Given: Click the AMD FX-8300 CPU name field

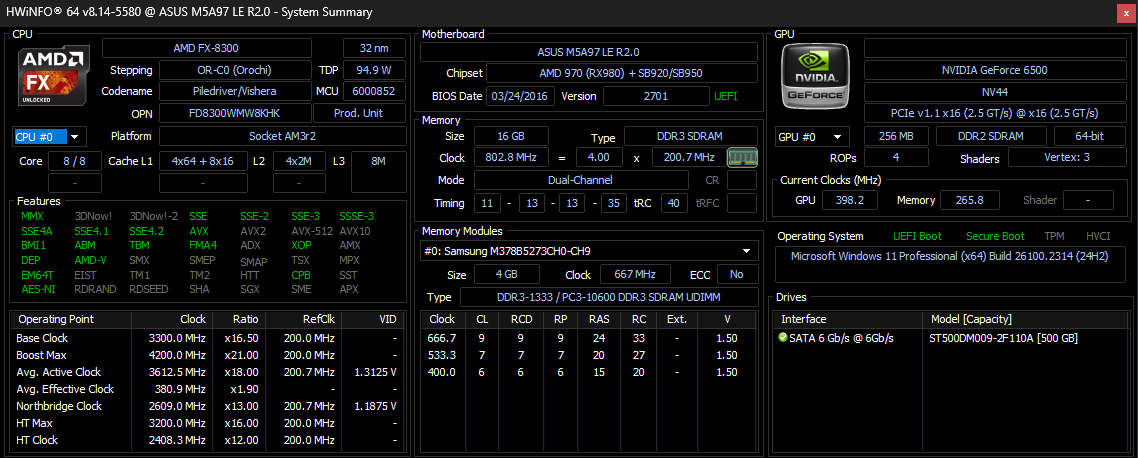Looking at the screenshot, I should coord(206,48).
